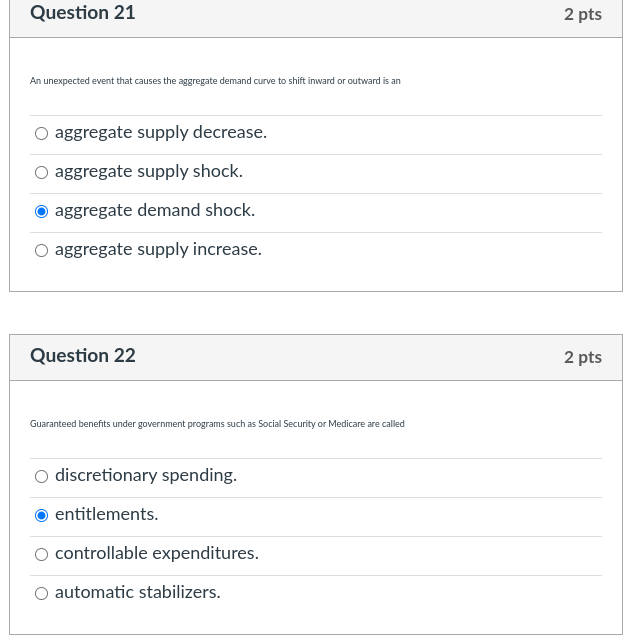
Task: Click the 'Question 21' heading
Action: pyautogui.click(x=83, y=13)
